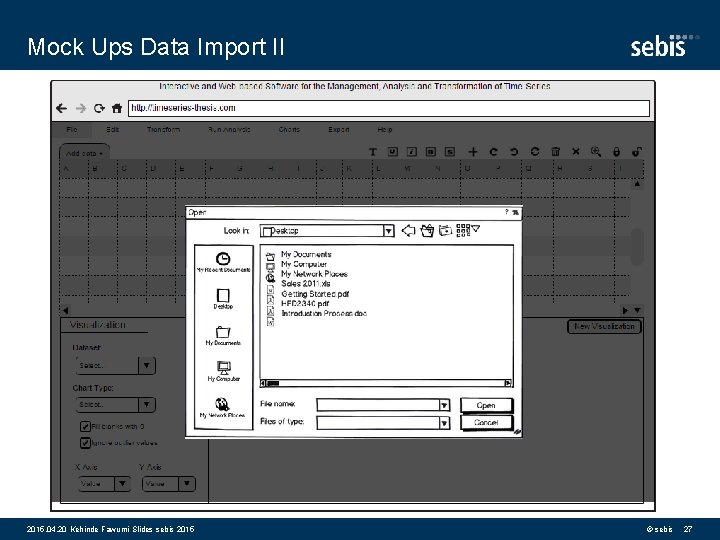
Task: Toggle the 'Fill blanks with 0' checkbox
Action: [x=85, y=427]
